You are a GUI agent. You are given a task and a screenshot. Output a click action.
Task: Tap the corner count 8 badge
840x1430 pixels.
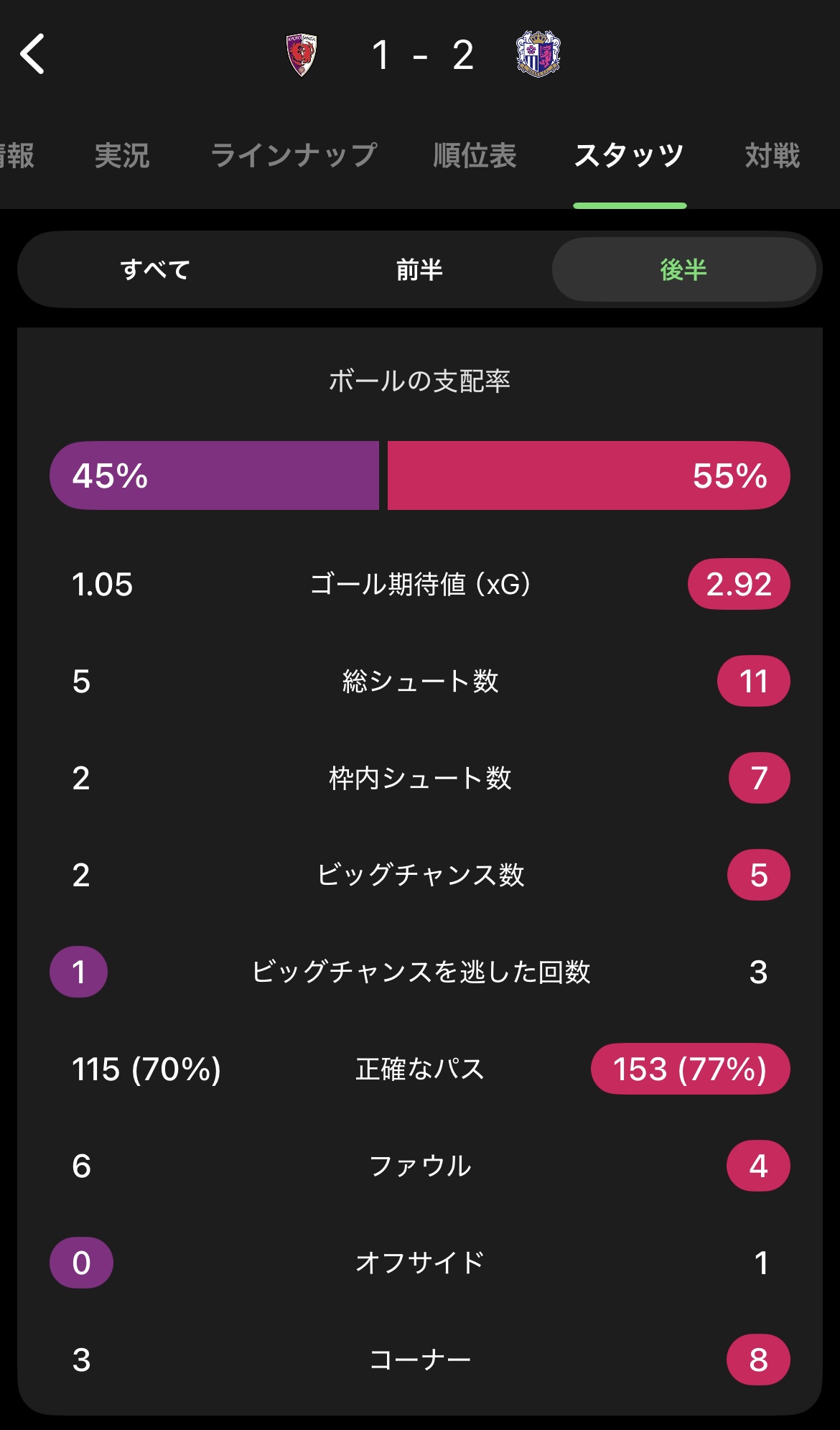pyautogui.click(x=758, y=1360)
